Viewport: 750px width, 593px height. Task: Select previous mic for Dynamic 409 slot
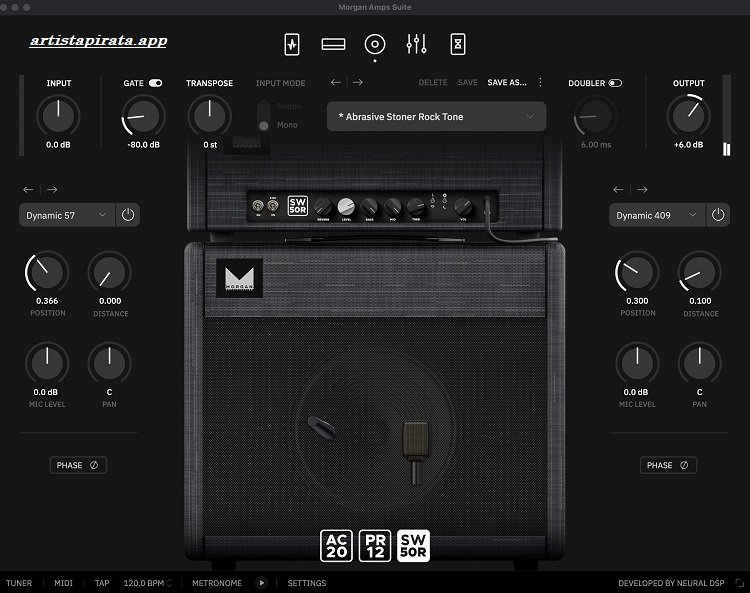[x=618, y=190]
